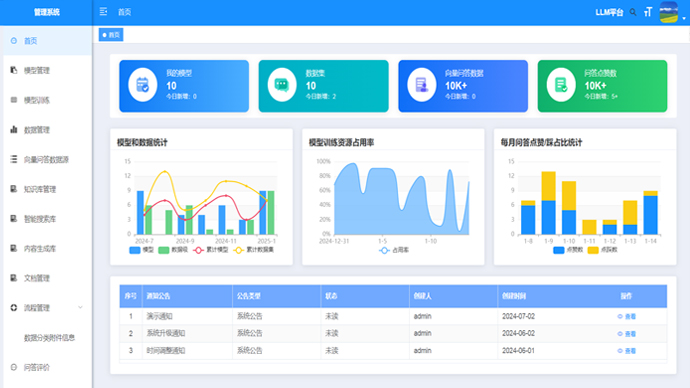Screen dimensions: 690x388
Task: Click the 通知公告 column header
Action: [x=187, y=296]
